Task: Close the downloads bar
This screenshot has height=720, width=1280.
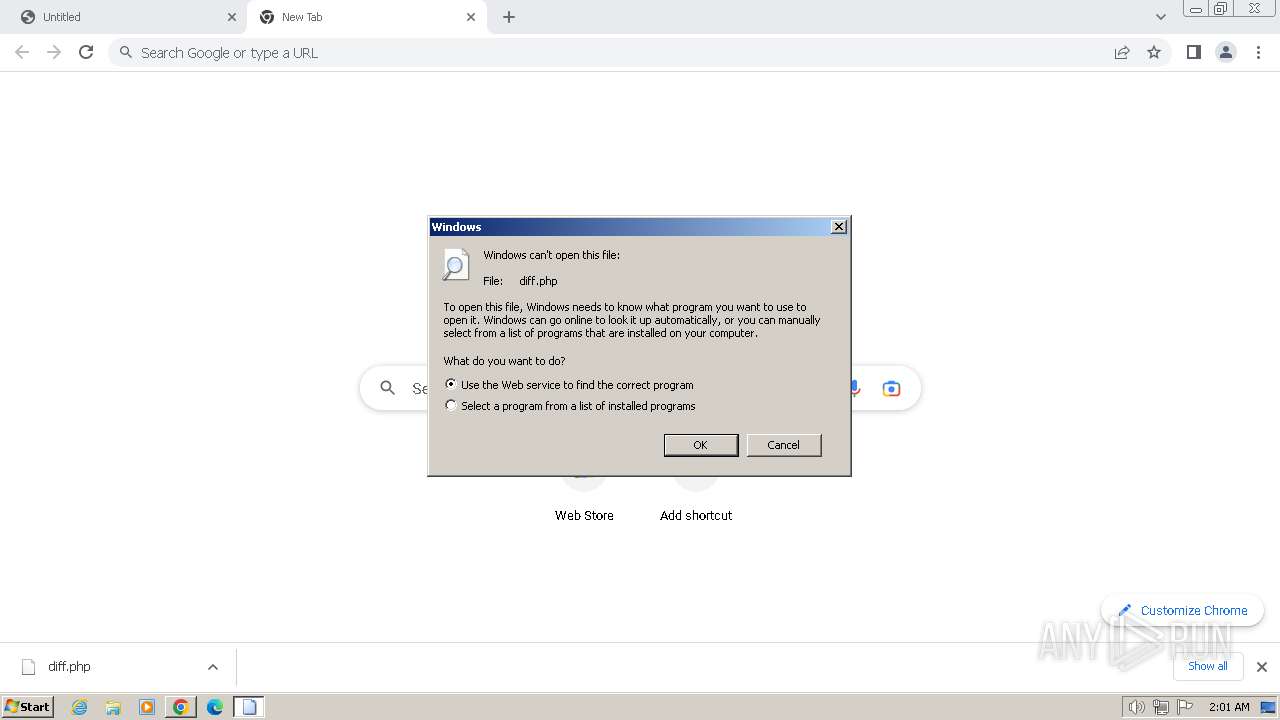Action: point(1261,667)
